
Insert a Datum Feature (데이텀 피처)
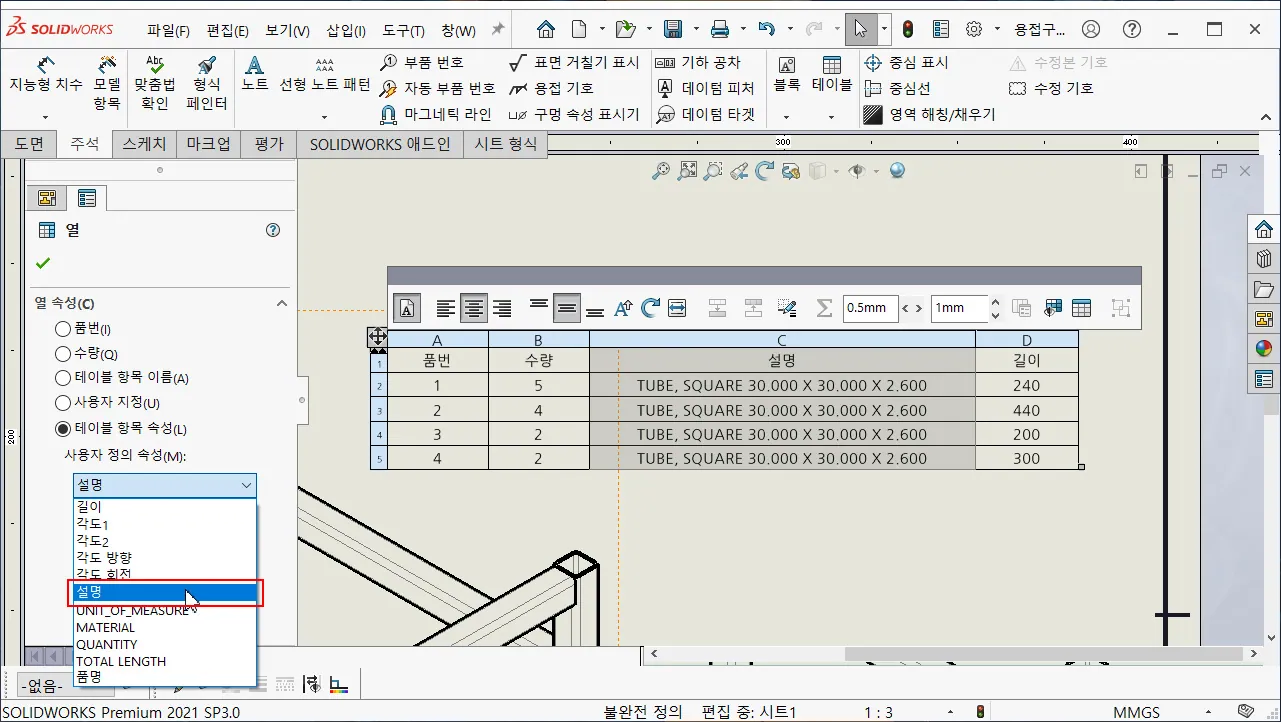(705, 88)
